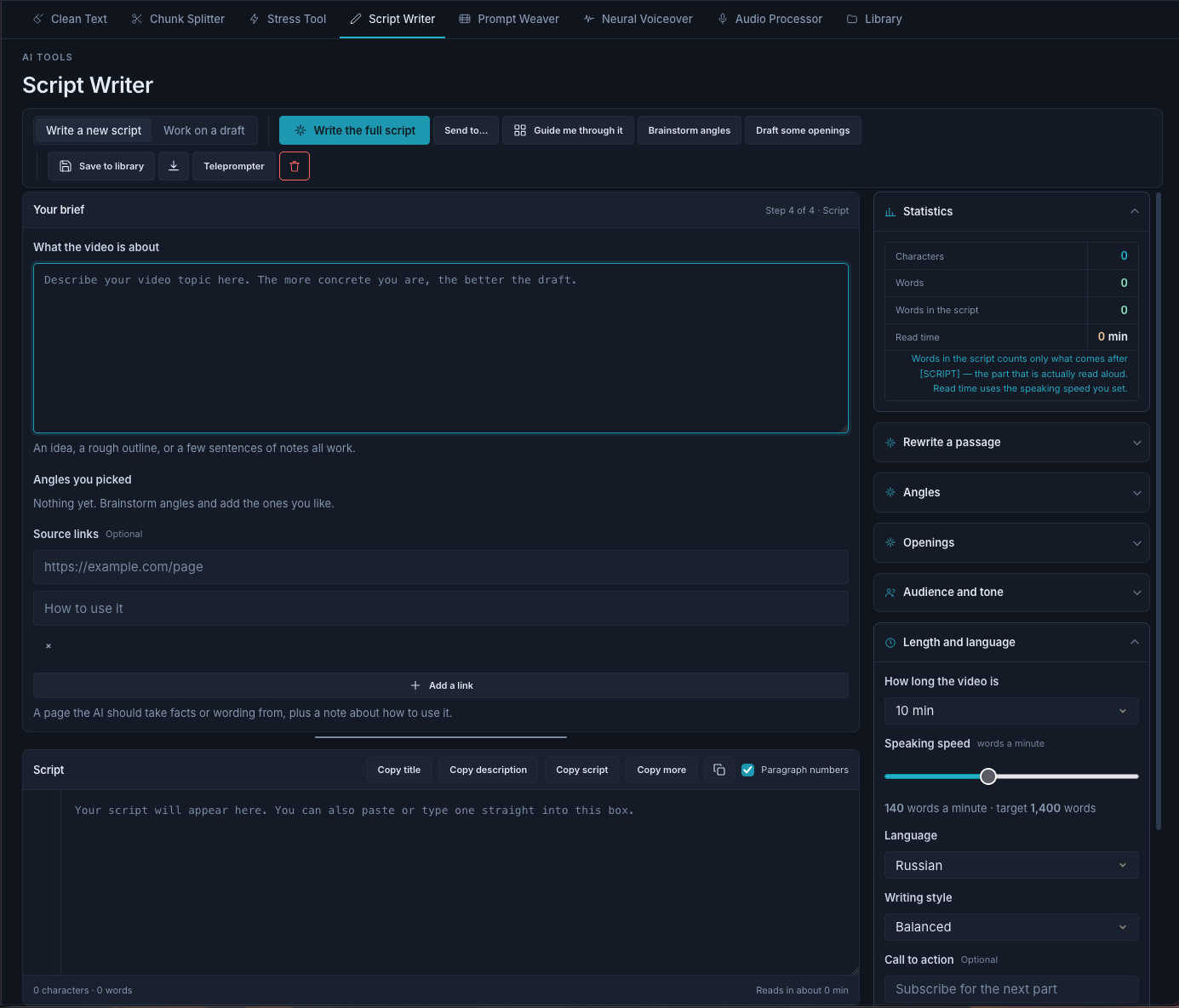The width and height of the screenshot is (1179, 1008).
Task: Select the Work on a draft mode
Action: (x=204, y=130)
